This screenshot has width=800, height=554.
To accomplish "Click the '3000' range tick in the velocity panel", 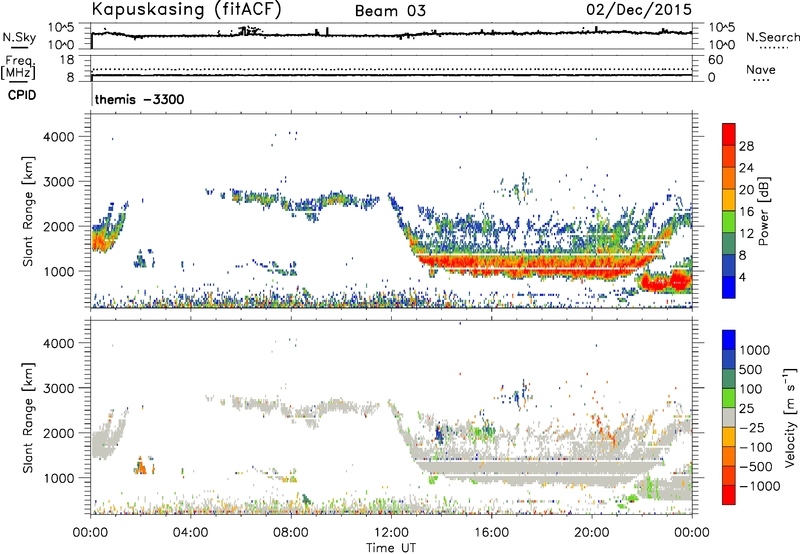I will 59,388.
